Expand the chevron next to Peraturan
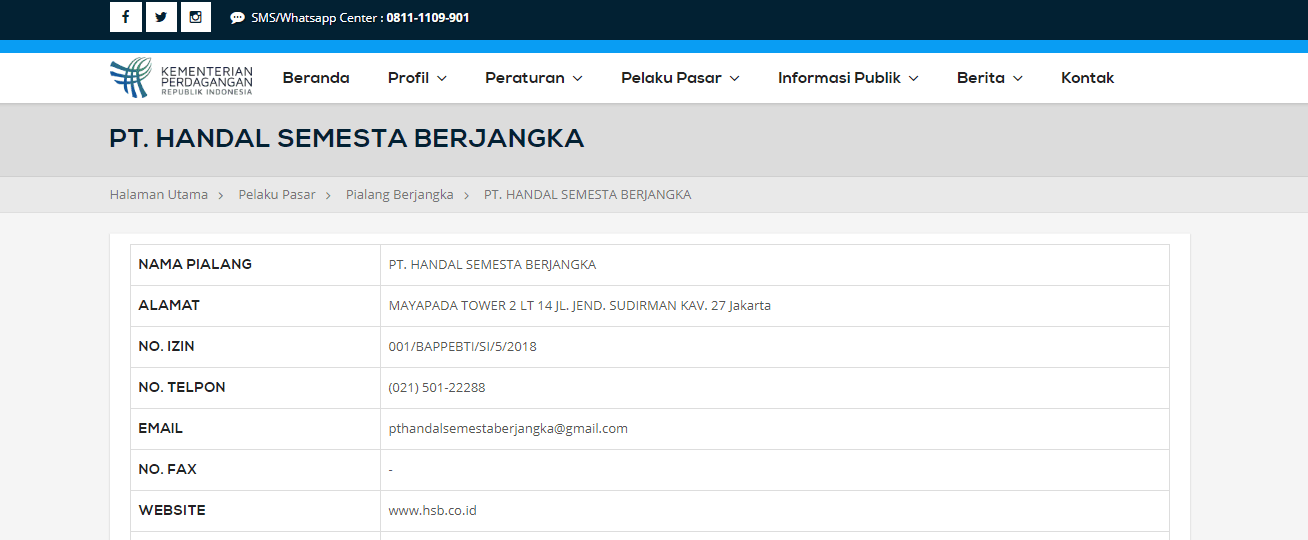 coord(577,78)
